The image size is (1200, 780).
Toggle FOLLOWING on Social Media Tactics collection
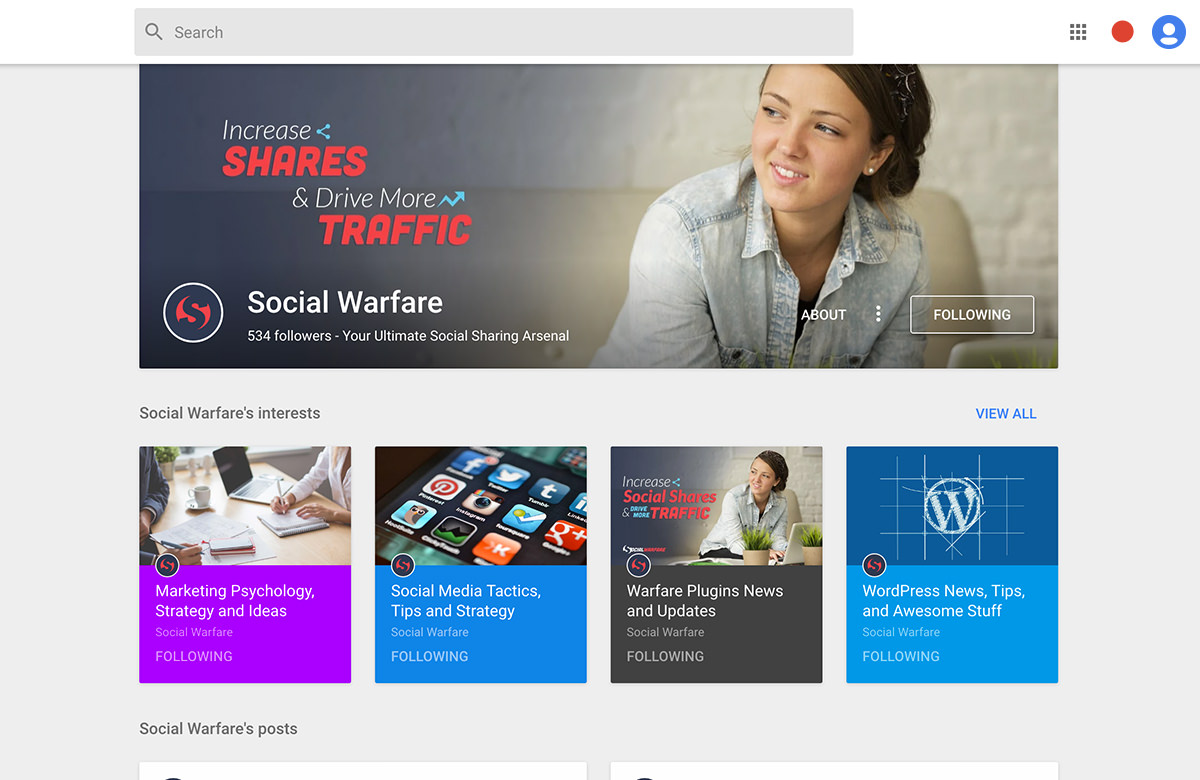430,656
